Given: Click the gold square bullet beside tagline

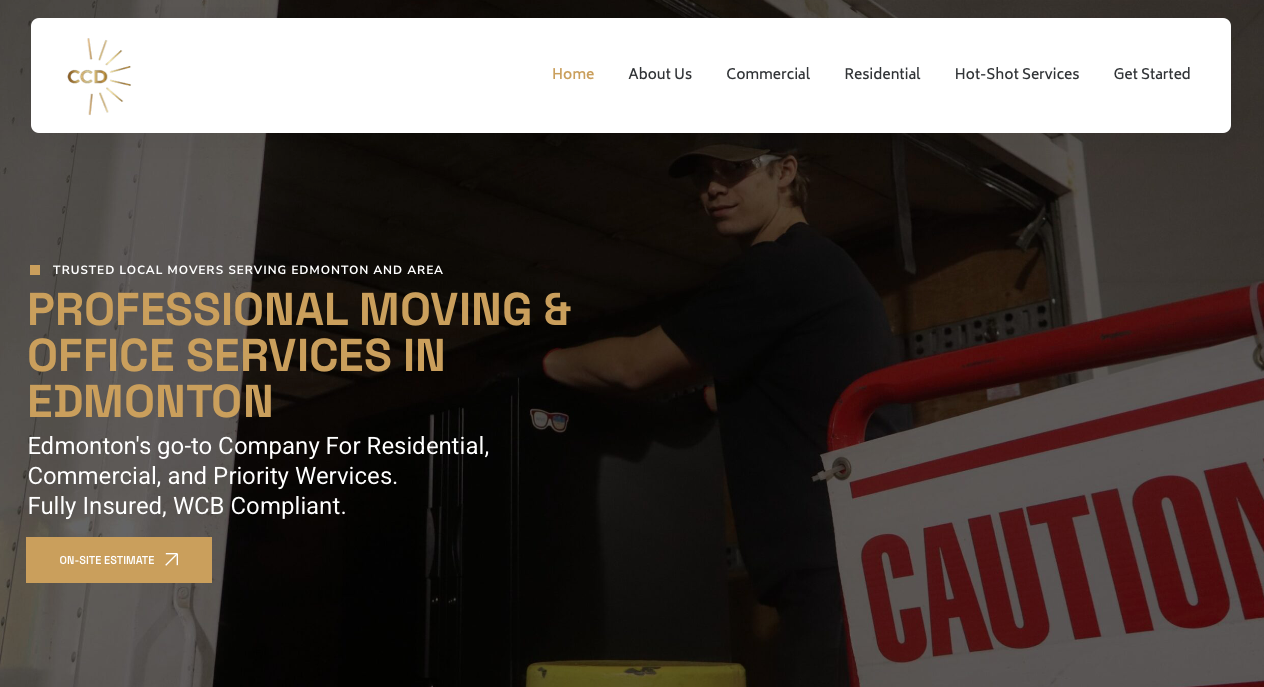Looking at the screenshot, I should point(35,270).
